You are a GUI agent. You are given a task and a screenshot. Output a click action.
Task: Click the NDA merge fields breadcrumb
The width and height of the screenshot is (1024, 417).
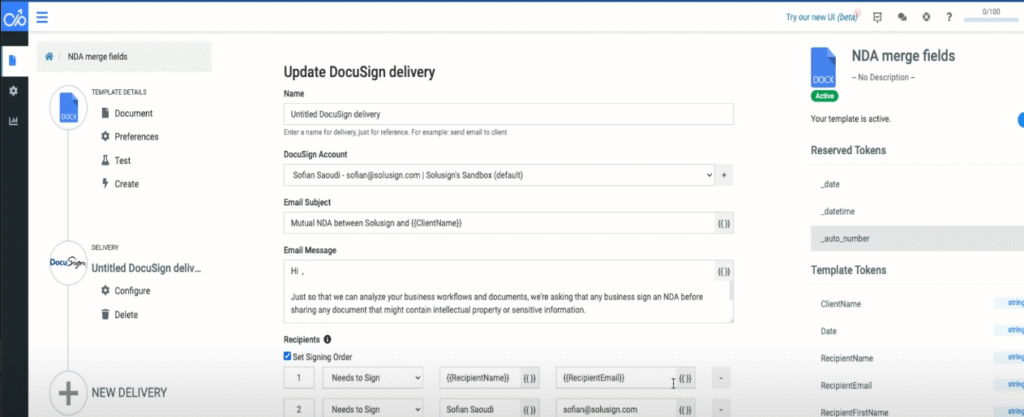[98, 57]
